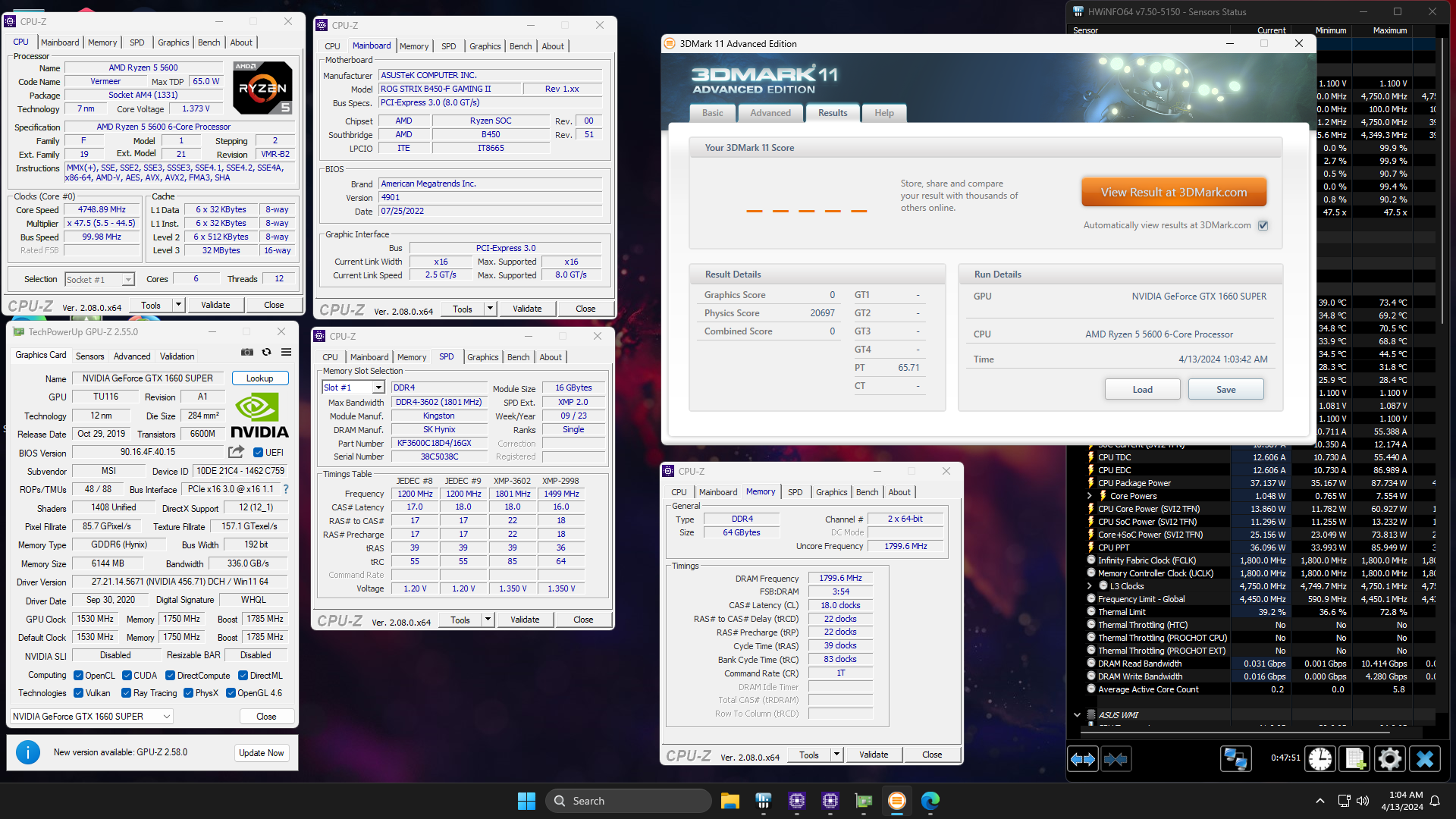Open HWiNFO sensor settings gear icon
The width and height of the screenshot is (1456, 819).
[1389, 758]
